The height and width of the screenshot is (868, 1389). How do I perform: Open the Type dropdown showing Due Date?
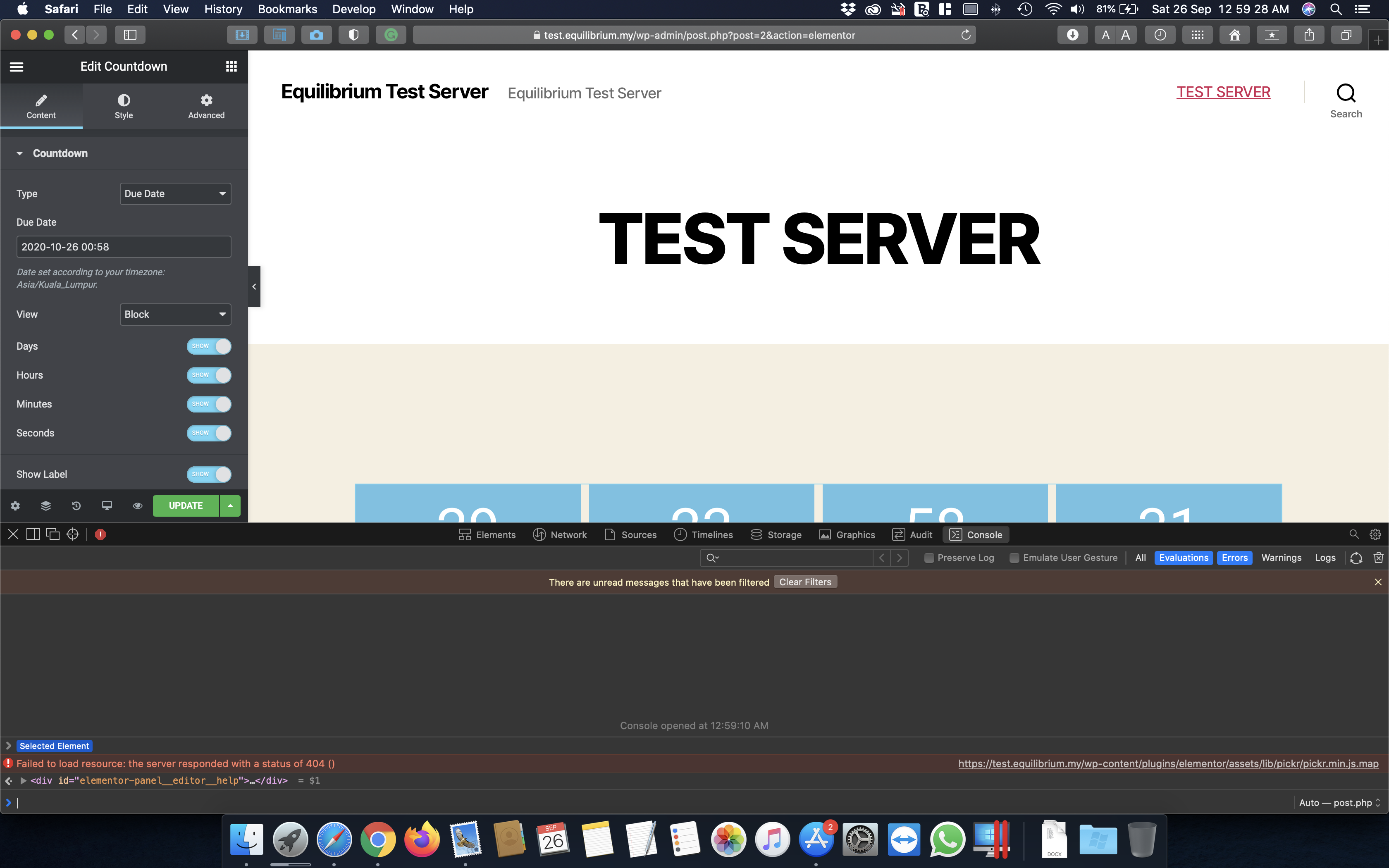click(x=175, y=193)
